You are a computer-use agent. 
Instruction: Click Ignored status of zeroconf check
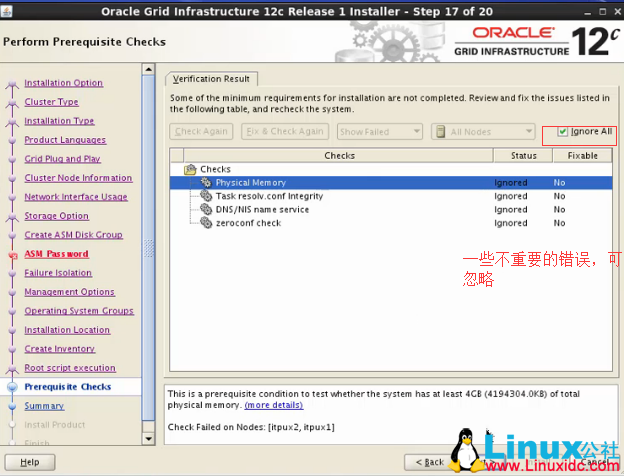tap(511, 223)
